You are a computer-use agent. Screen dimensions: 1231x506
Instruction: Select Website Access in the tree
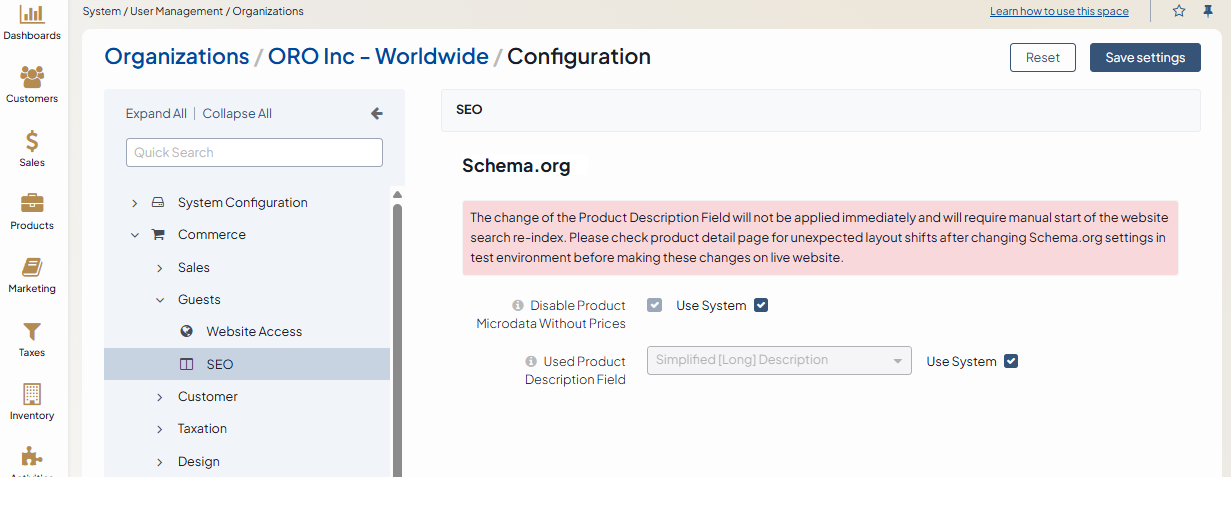click(x=254, y=331)
